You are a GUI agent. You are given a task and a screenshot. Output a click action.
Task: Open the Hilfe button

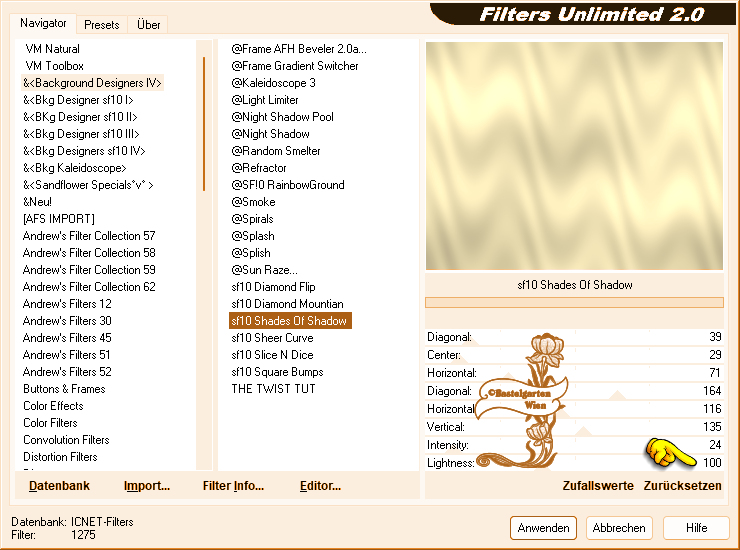coord(696,528)
